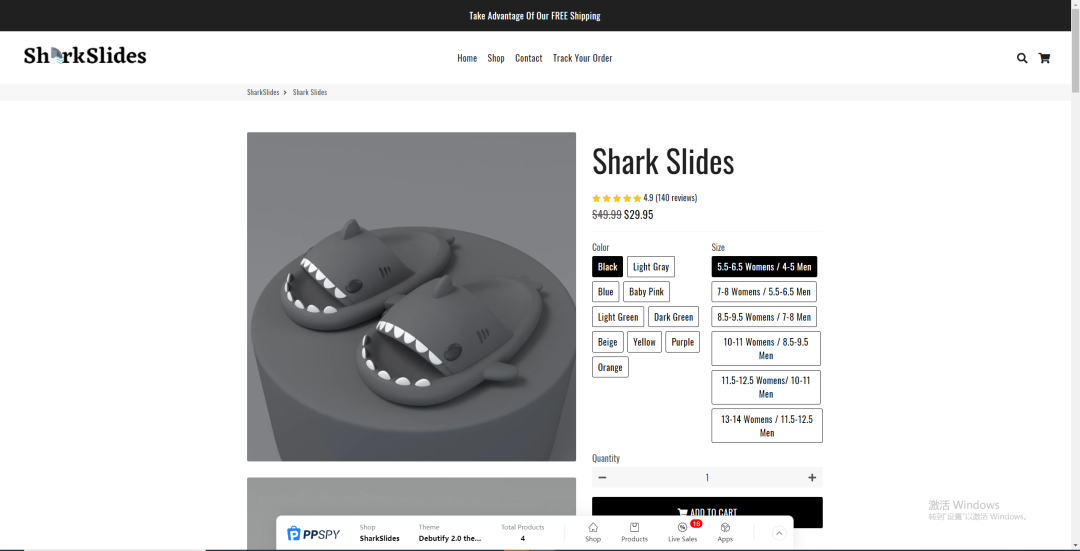
Task: Go to Home in navigation menu
Action: pyautogui.click(x=467, y=58)
